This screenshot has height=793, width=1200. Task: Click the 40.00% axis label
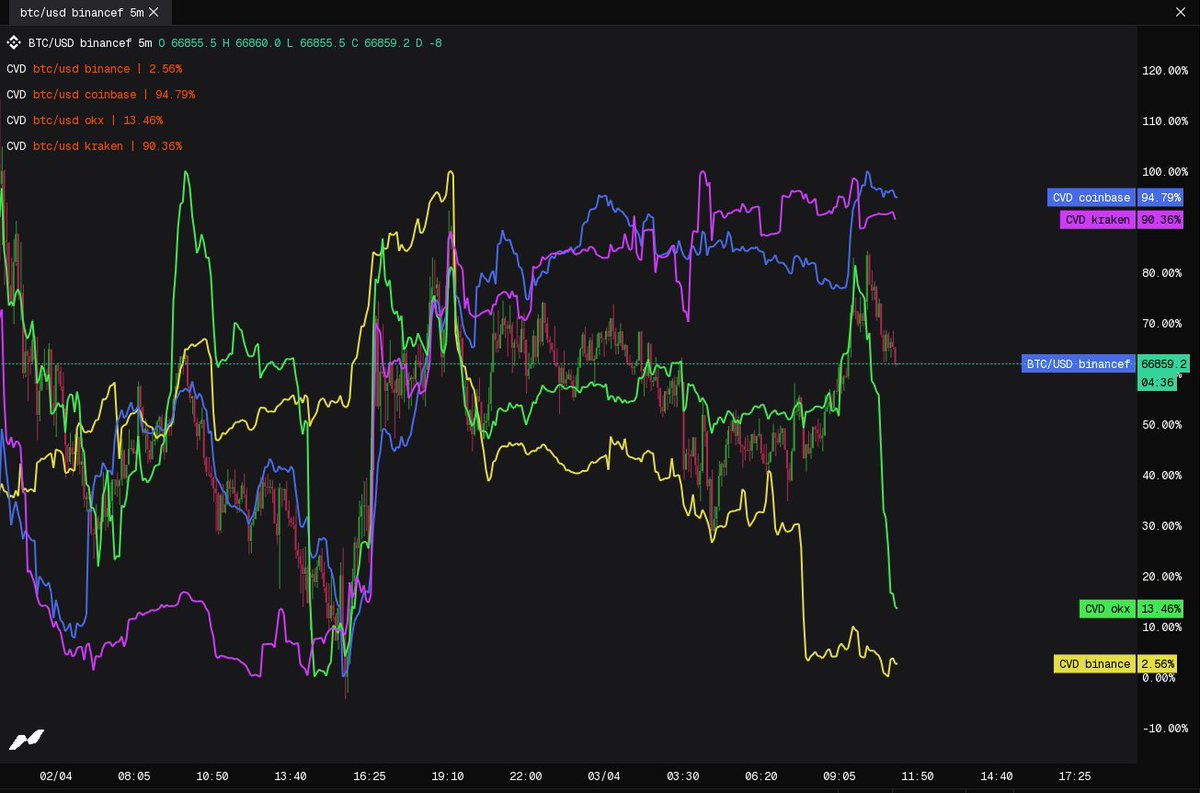[1164, 476]
